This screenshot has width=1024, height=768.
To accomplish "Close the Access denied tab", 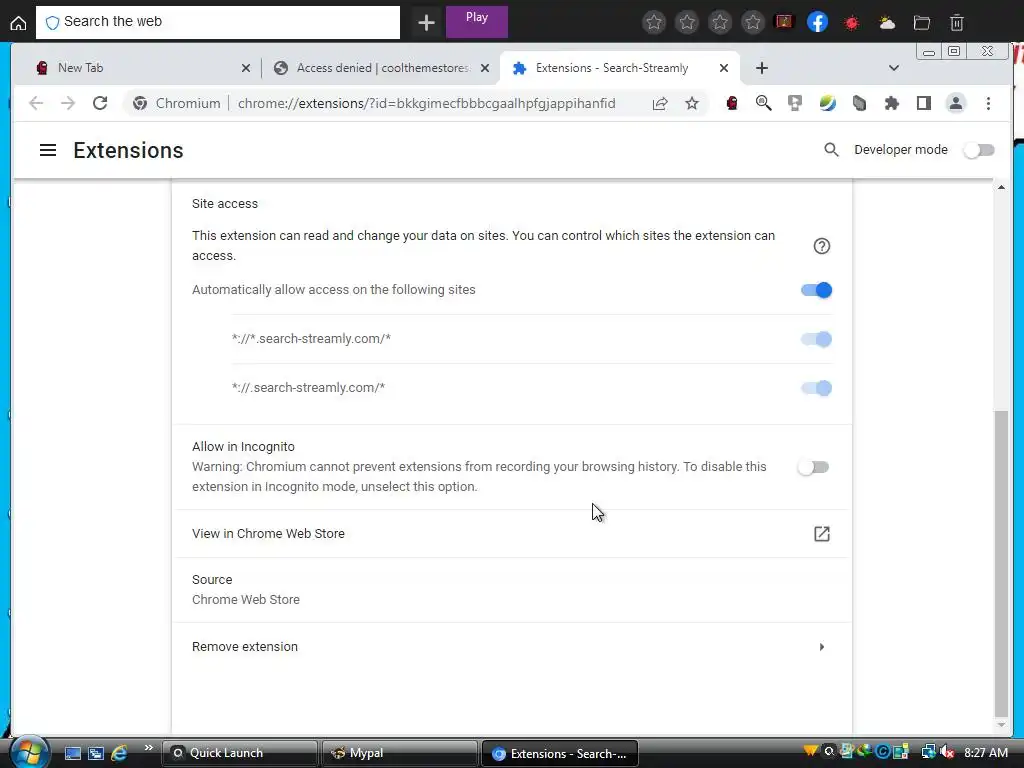I will [485, 68].
